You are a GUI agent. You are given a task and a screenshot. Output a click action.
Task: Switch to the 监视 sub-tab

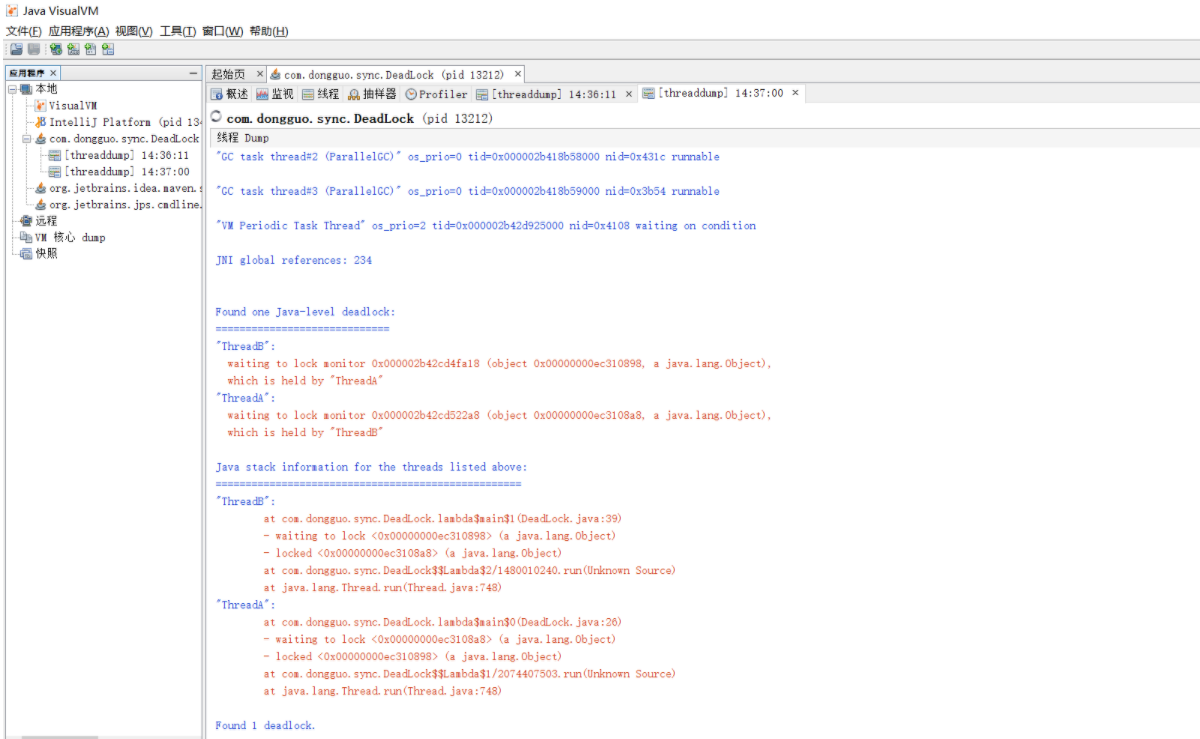click(x=275, y=94)
